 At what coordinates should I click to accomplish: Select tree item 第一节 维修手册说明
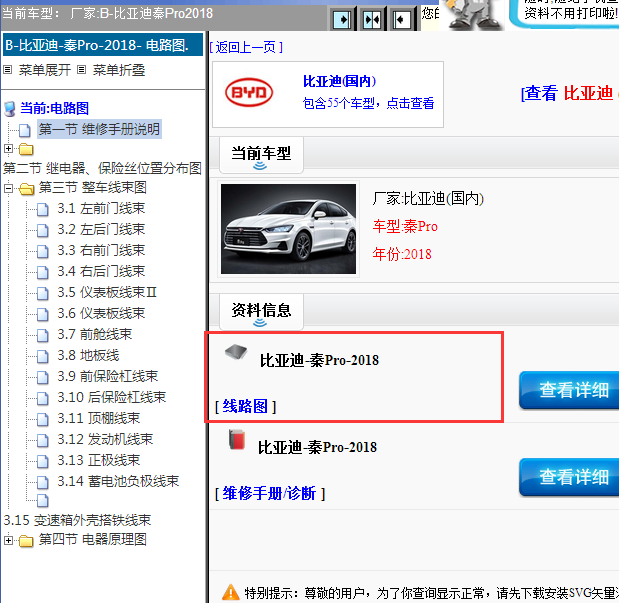point(99,129)
